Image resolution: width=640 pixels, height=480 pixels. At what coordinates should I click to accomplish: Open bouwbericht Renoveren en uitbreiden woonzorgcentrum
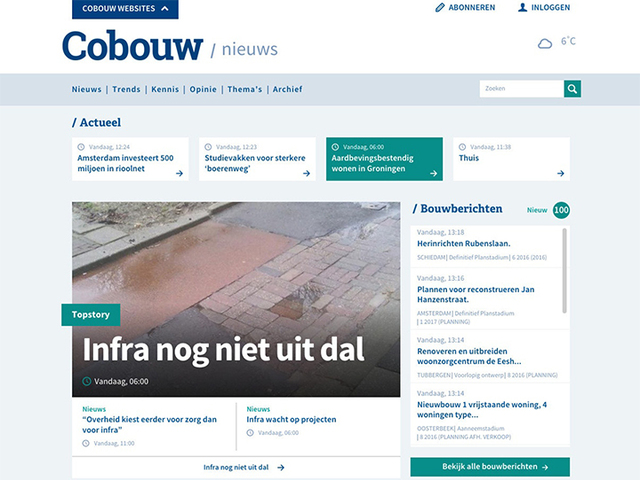tap(469, 356)
